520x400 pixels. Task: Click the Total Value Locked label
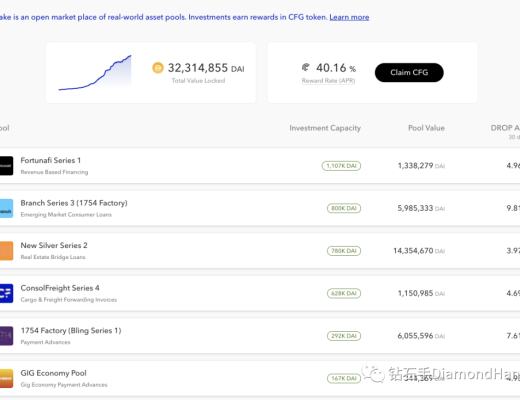[198, 81]
